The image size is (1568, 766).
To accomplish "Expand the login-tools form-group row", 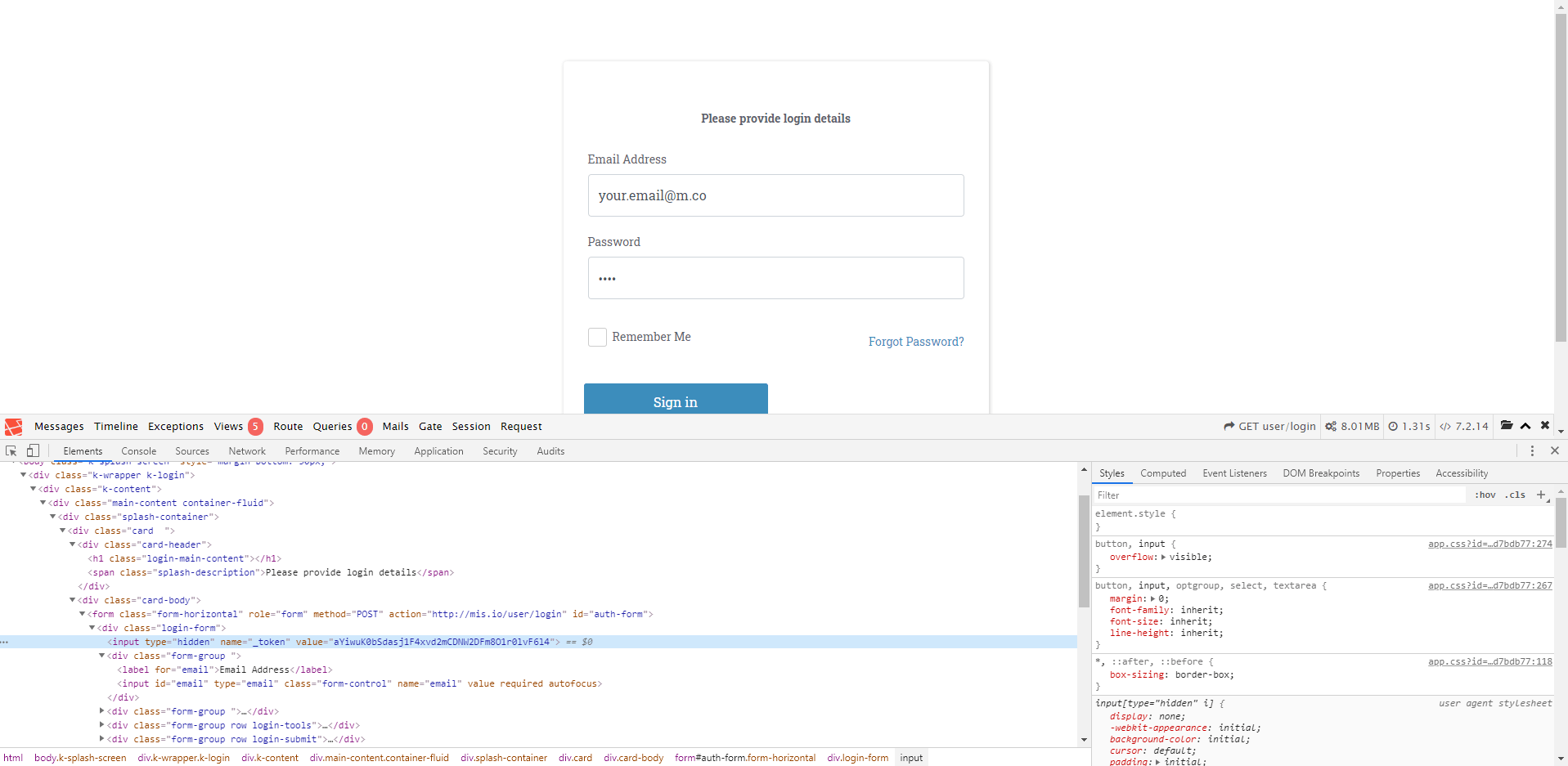I will (102, 725).
